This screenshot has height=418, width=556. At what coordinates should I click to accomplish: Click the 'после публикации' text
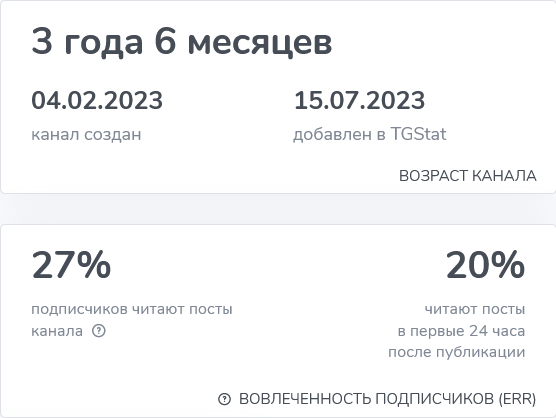pos(457,352)
